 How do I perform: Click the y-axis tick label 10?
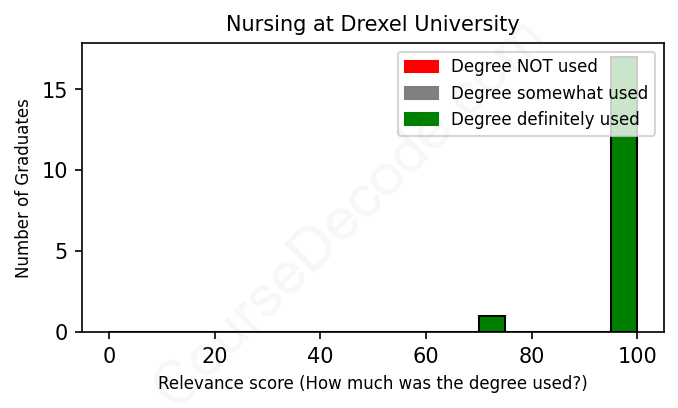click(x=59, y=171)
